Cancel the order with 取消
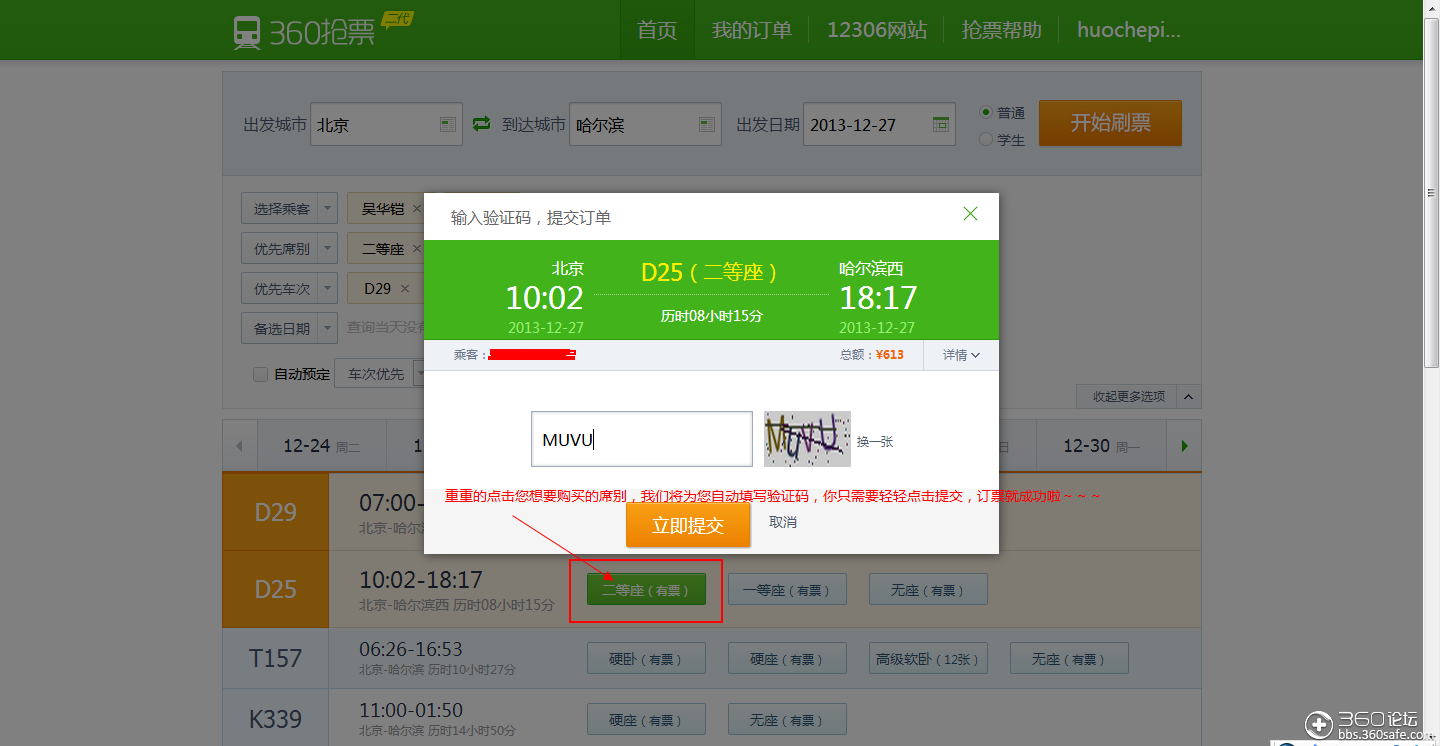 [x=783, y=522]
